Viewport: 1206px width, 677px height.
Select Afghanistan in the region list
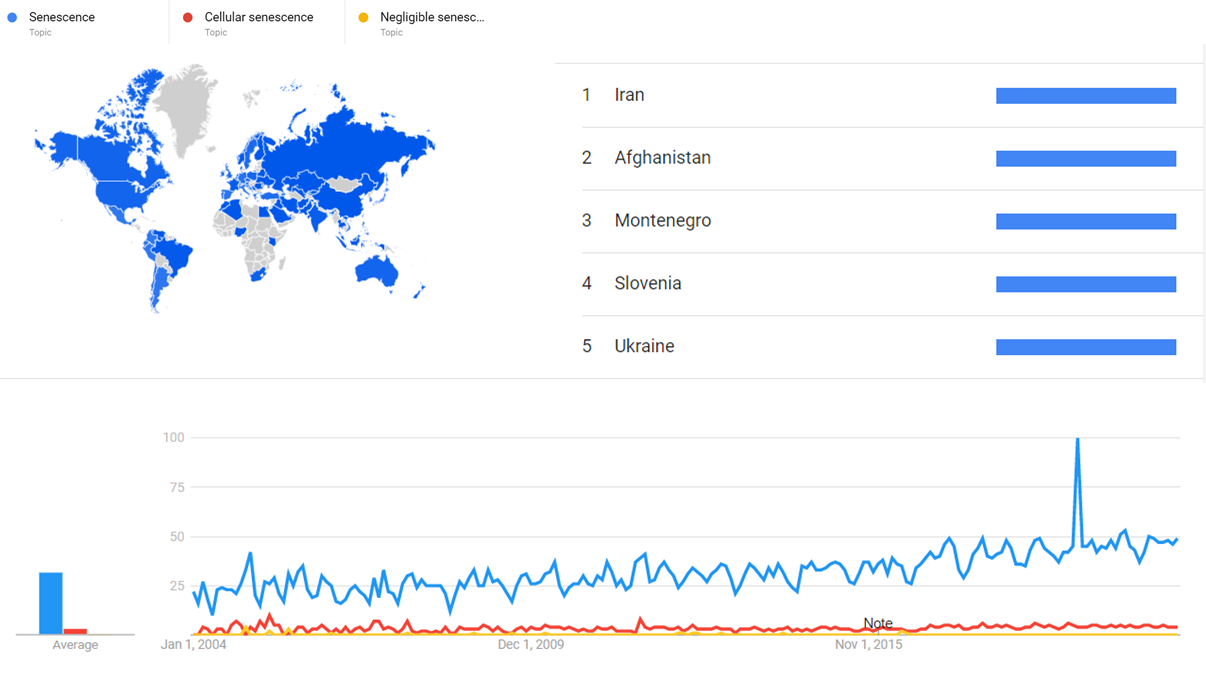662,158
